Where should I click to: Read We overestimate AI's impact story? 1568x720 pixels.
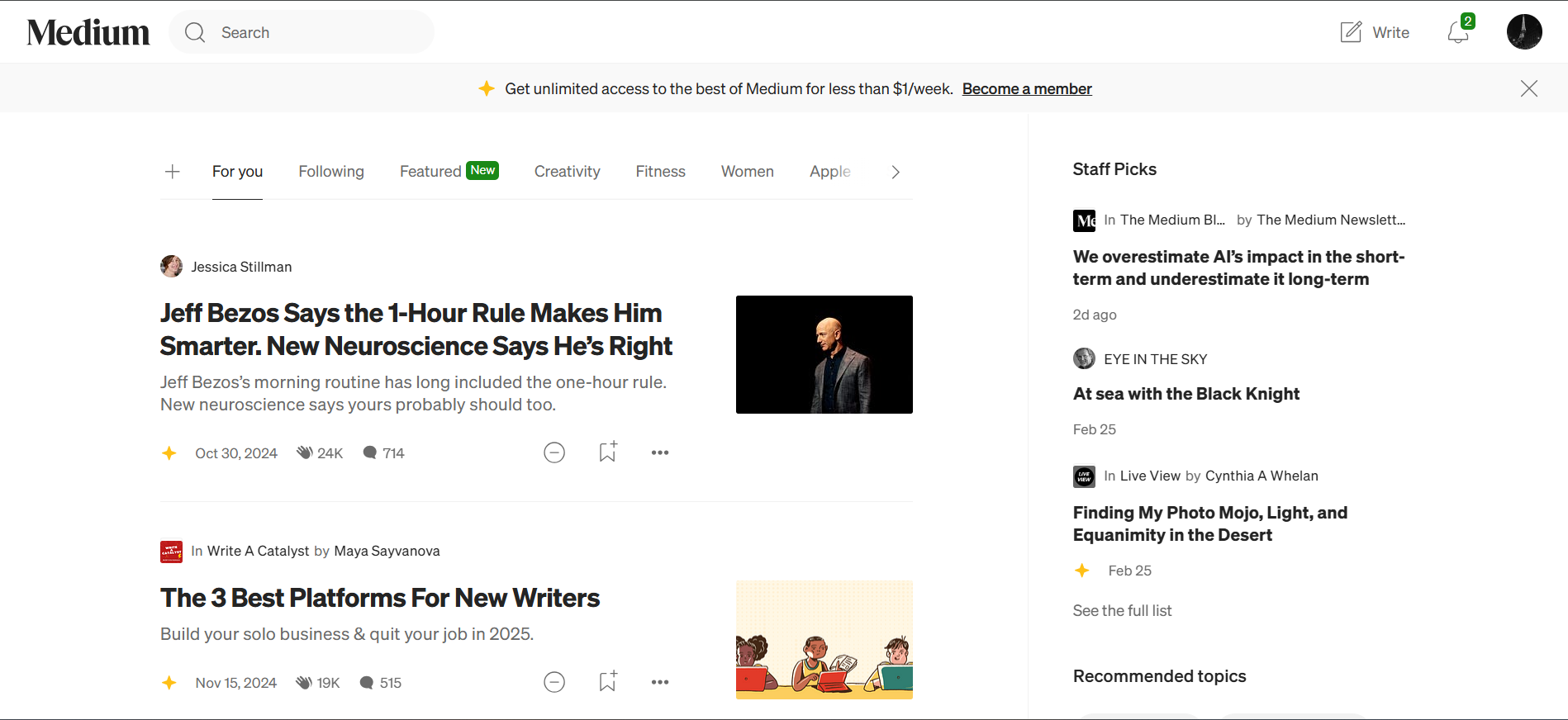pyautogui.click(x=1238, y=268)
